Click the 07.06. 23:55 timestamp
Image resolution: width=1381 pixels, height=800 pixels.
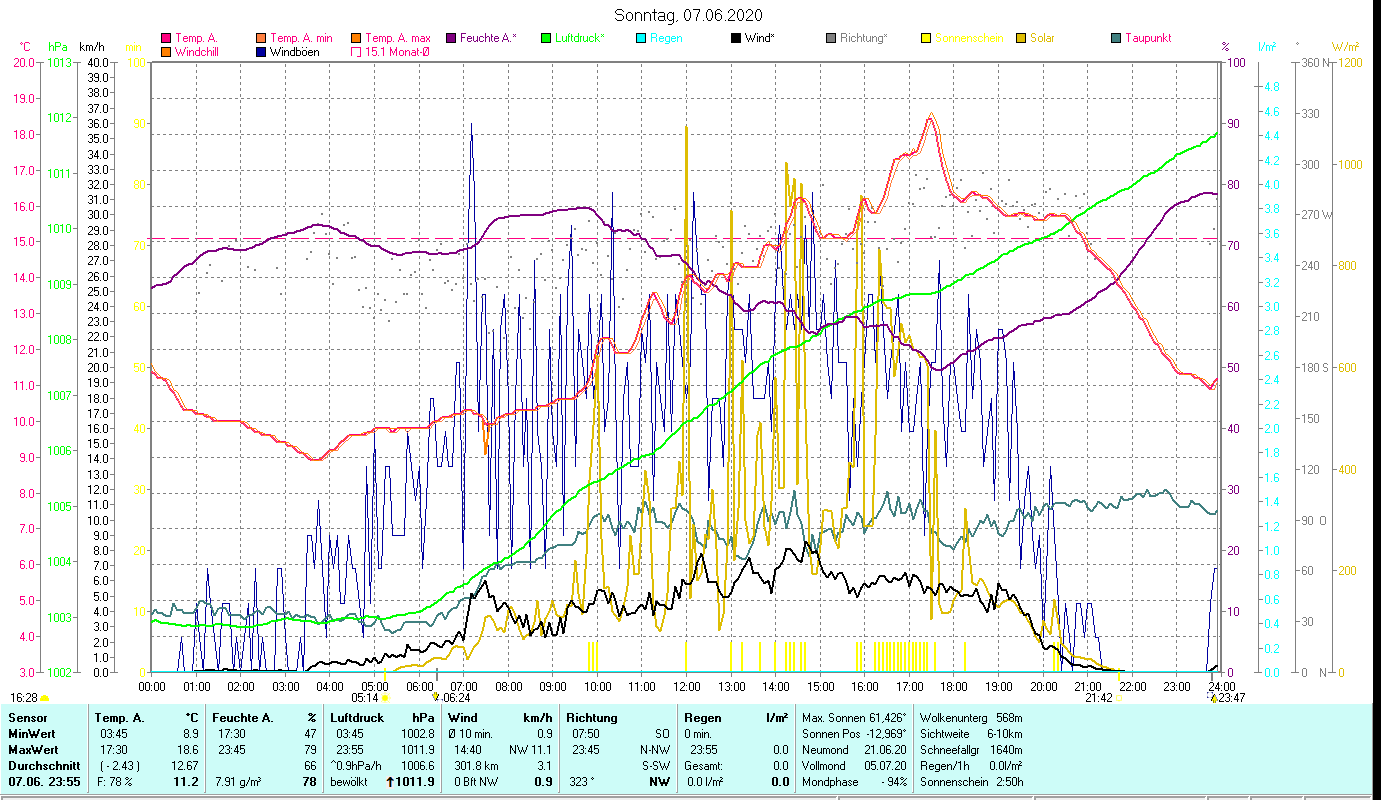pos(45,782)
